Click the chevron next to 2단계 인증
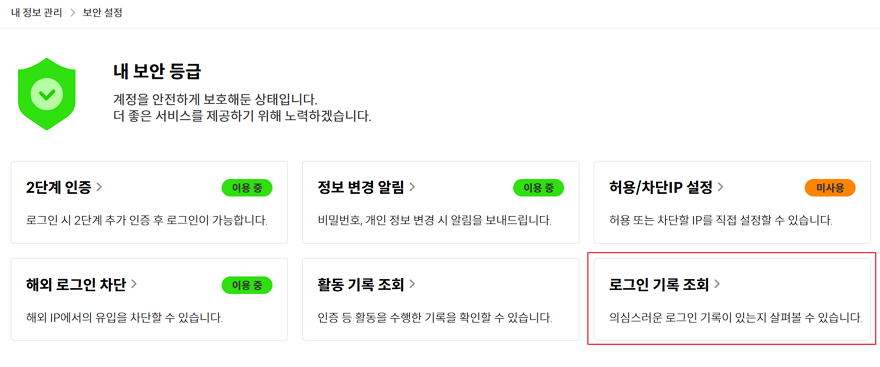 (99, 187)
